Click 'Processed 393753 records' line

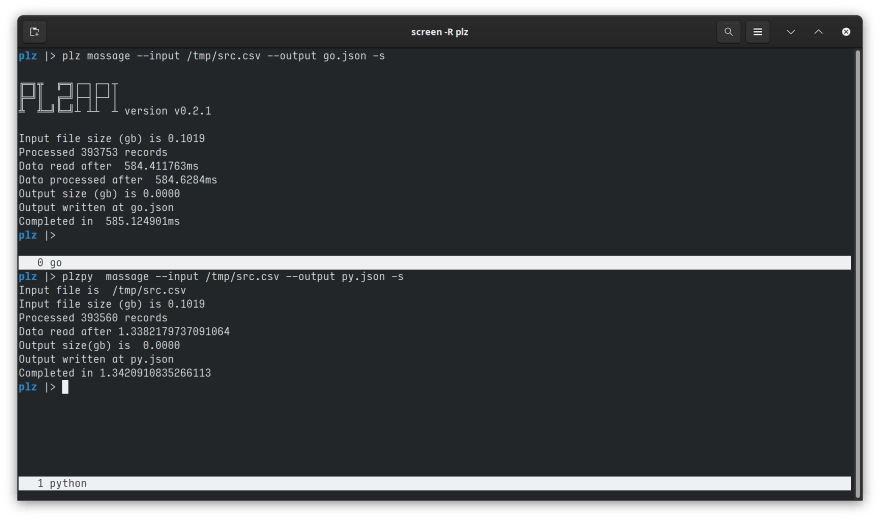click(x=93, y=153)
